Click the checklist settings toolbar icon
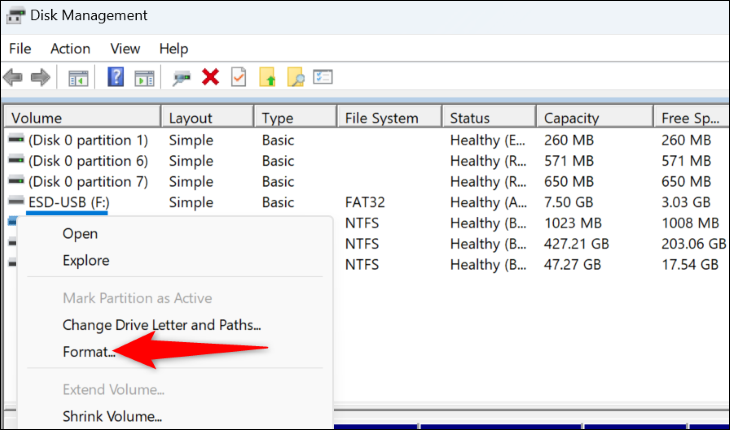 pos(323,77)
